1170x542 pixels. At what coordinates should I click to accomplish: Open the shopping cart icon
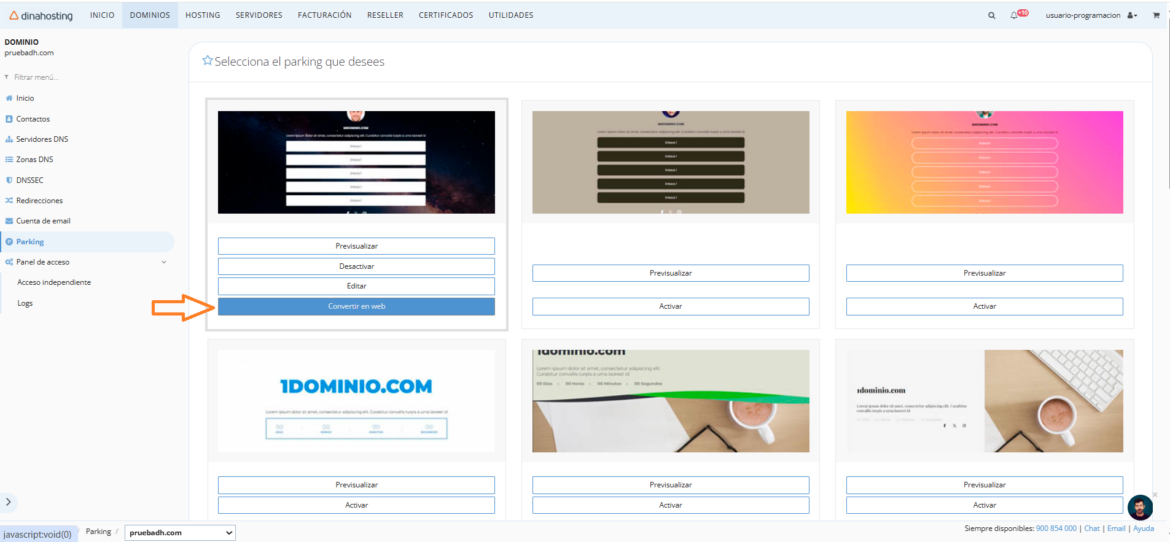tap(1157, 15)
